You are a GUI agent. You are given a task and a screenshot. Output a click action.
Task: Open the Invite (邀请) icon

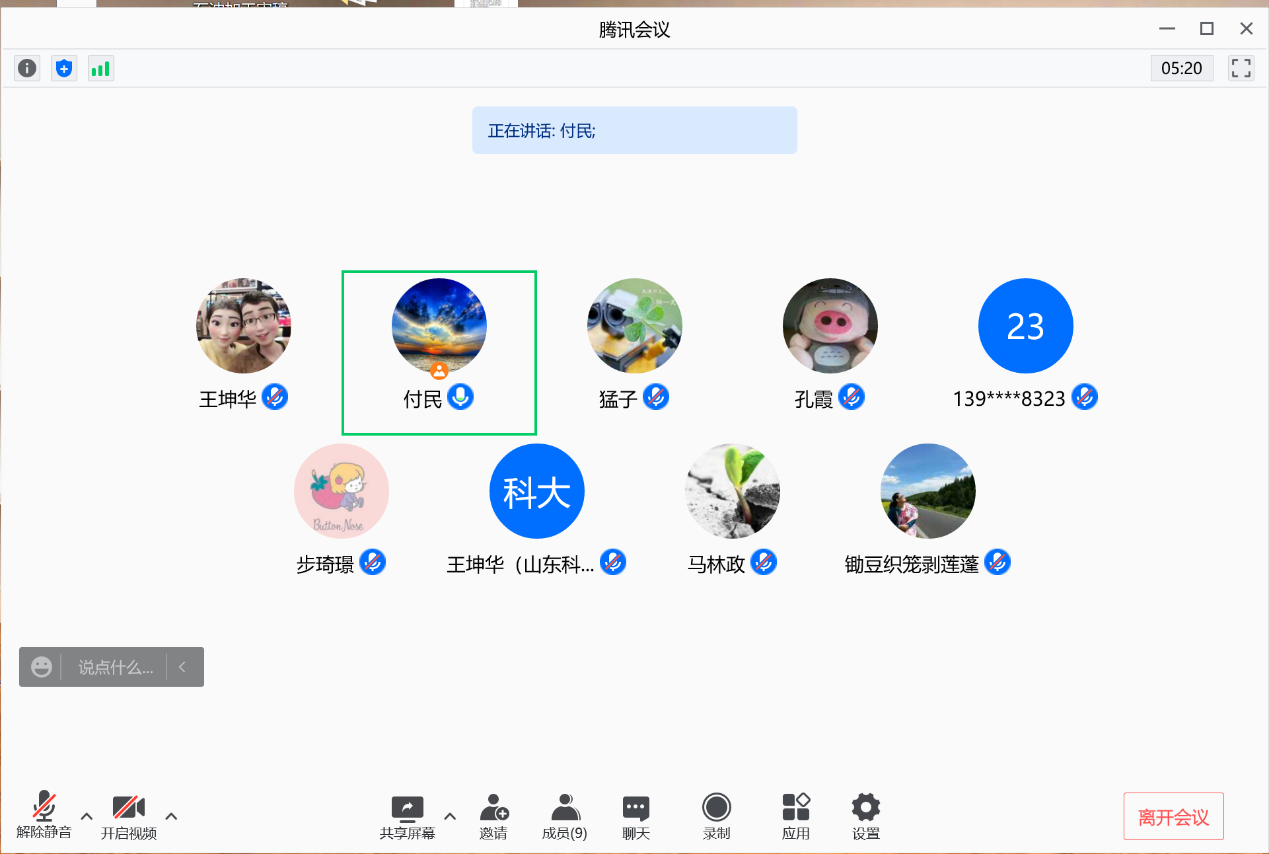click(x=493, y=816)
